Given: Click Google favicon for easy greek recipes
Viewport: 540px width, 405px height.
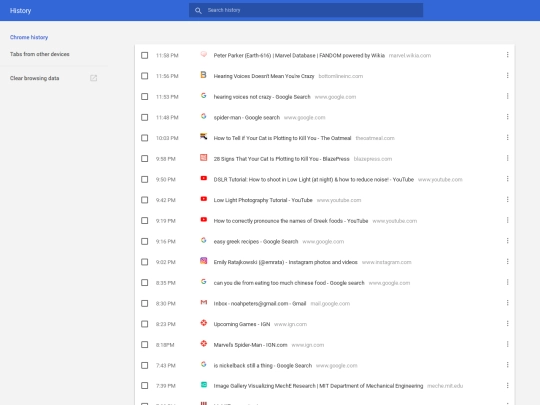Looking at the screenshot, I should 204,240.
